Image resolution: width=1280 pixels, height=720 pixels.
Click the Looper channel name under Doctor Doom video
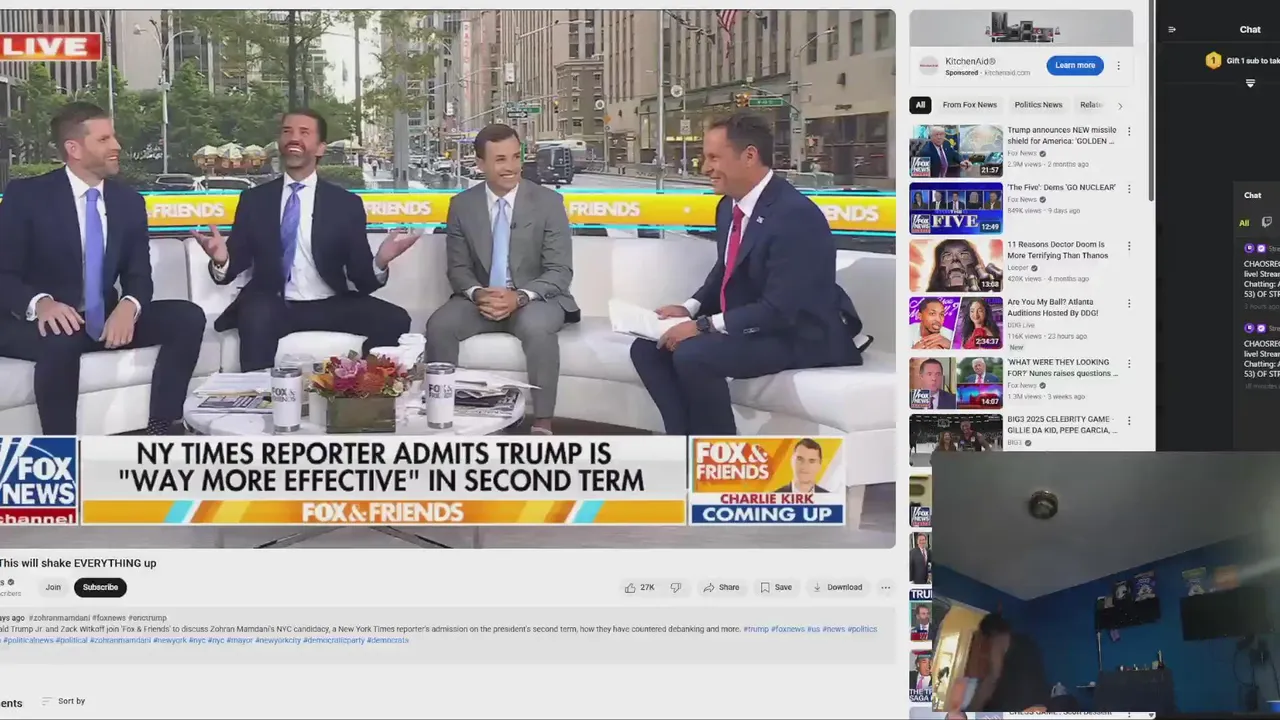pyautogui.click(x=1019, y=268)
